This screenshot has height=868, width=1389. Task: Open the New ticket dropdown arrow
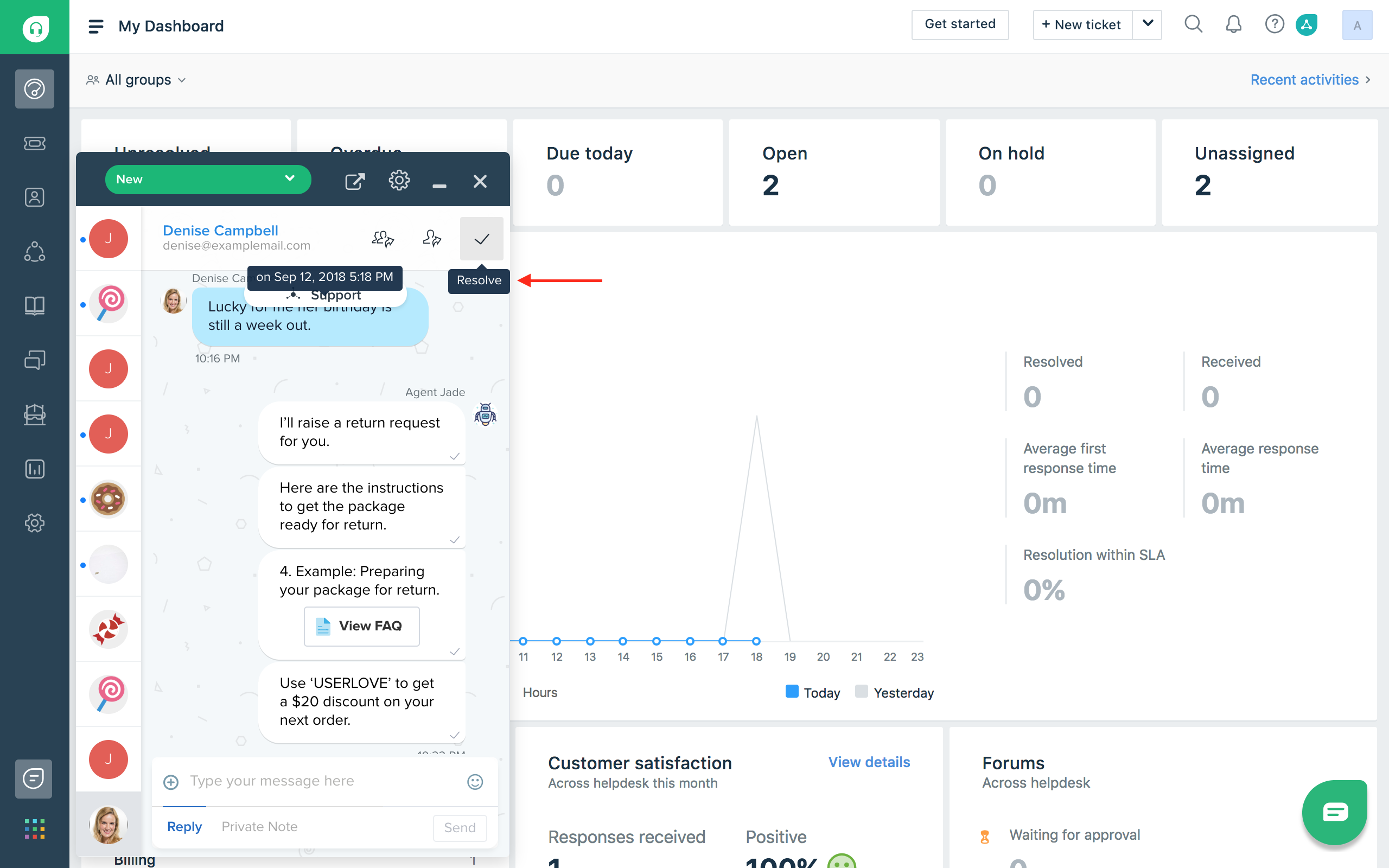pos(1148,25)
